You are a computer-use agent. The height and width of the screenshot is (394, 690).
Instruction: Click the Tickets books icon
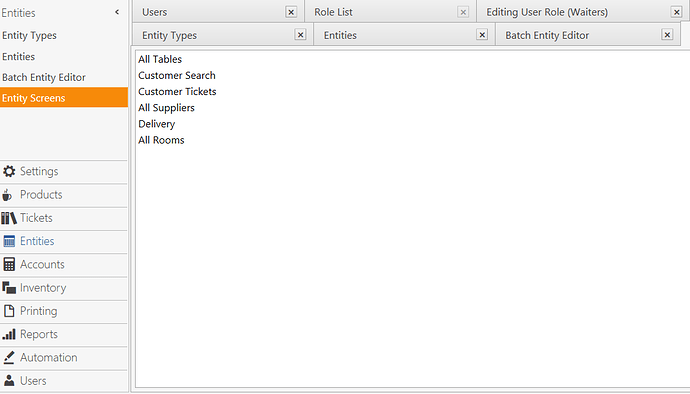(x=9, y=218)
